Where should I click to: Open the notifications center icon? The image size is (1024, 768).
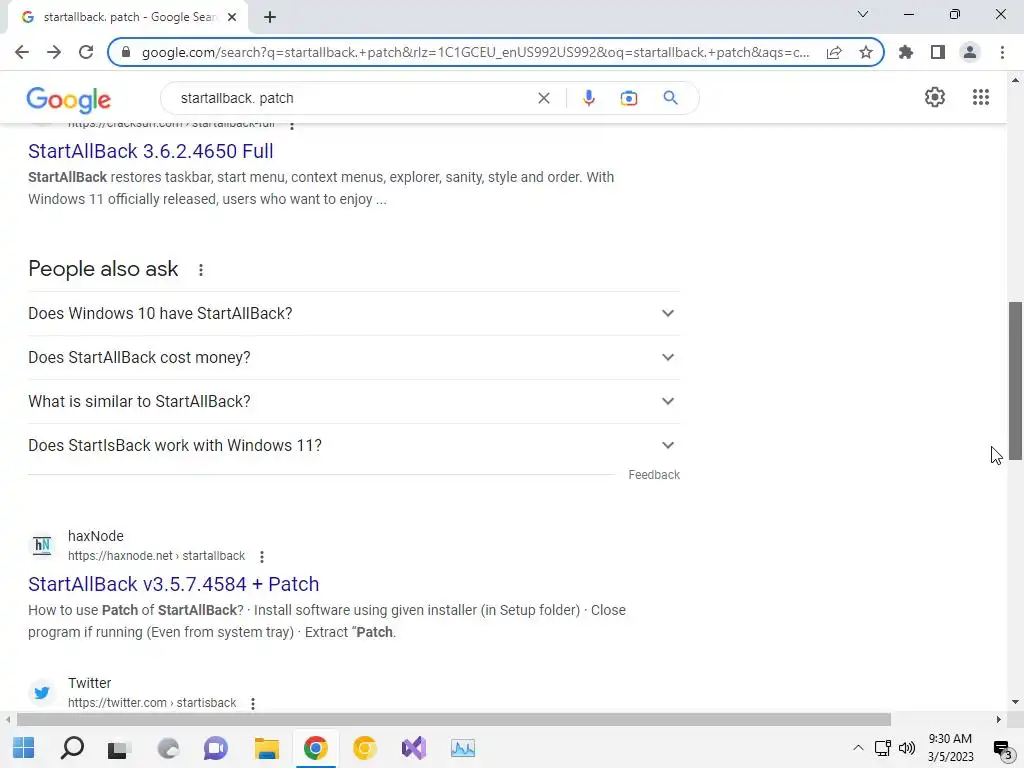click(1002, 748)
